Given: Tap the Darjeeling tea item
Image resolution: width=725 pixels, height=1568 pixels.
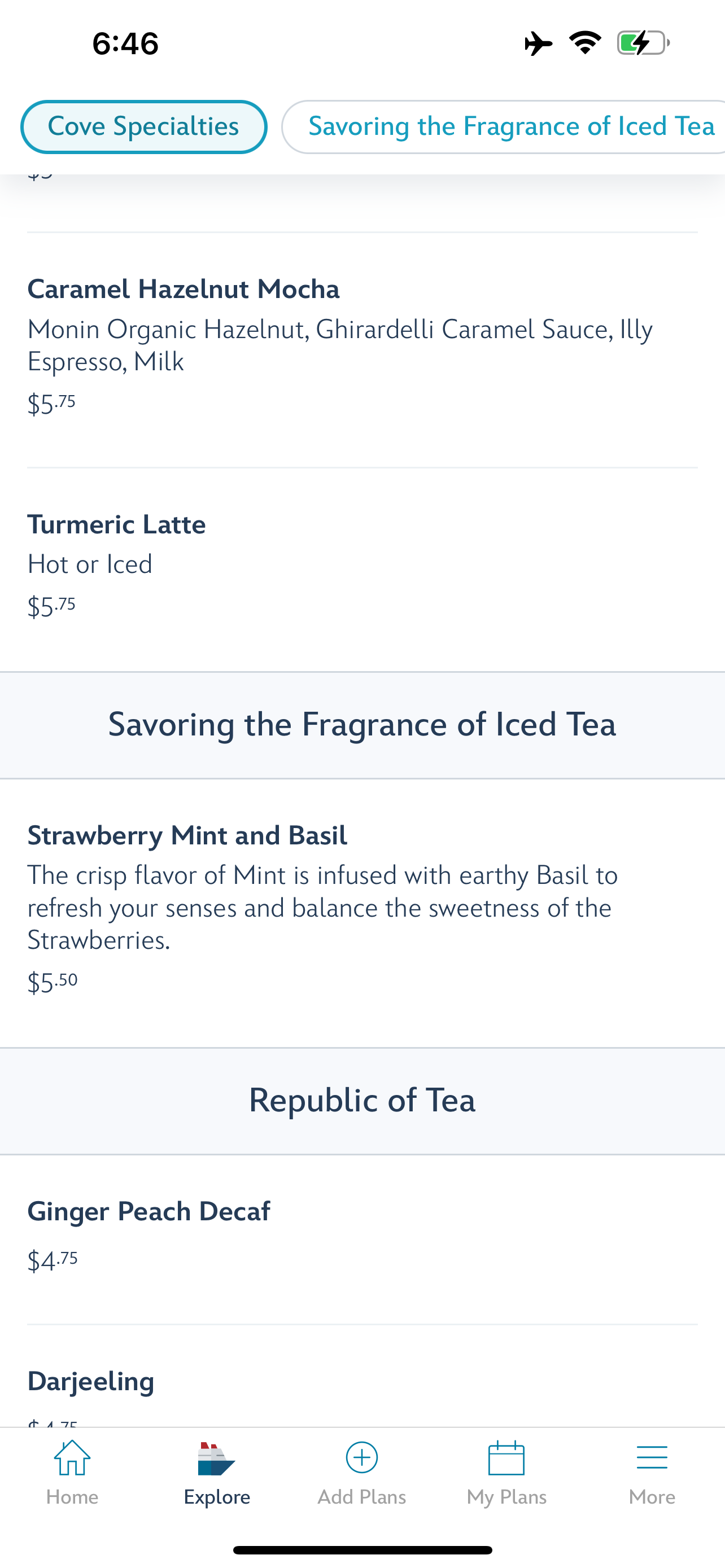Looking at the screenshot, I should coord(91,1381).
